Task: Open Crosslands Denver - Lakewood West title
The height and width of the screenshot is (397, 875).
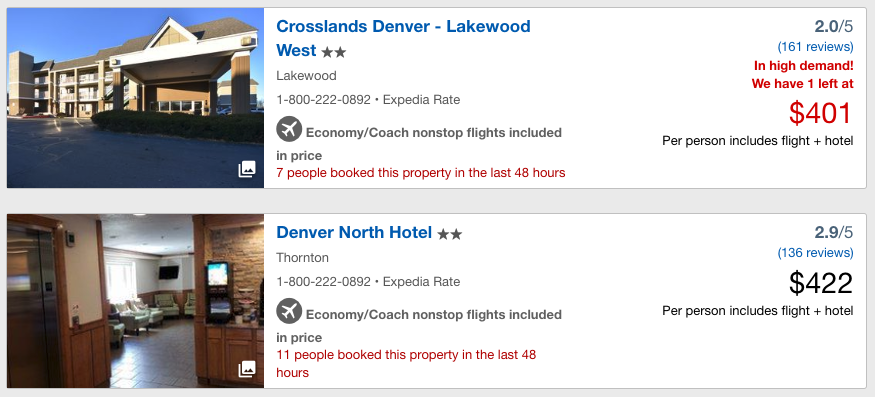Action: pos(403,38)
